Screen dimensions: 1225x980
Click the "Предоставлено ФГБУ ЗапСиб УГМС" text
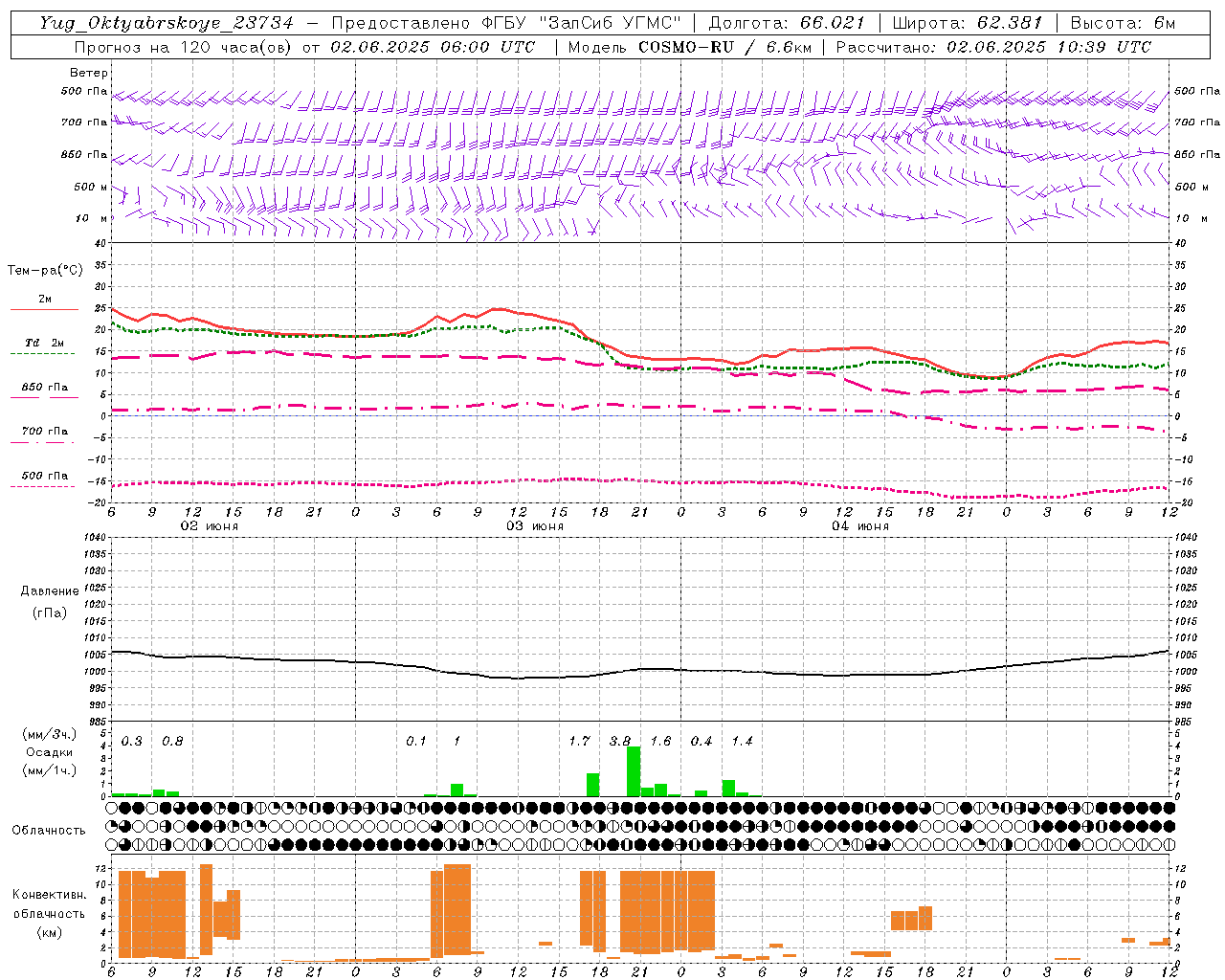pos(507,23)
